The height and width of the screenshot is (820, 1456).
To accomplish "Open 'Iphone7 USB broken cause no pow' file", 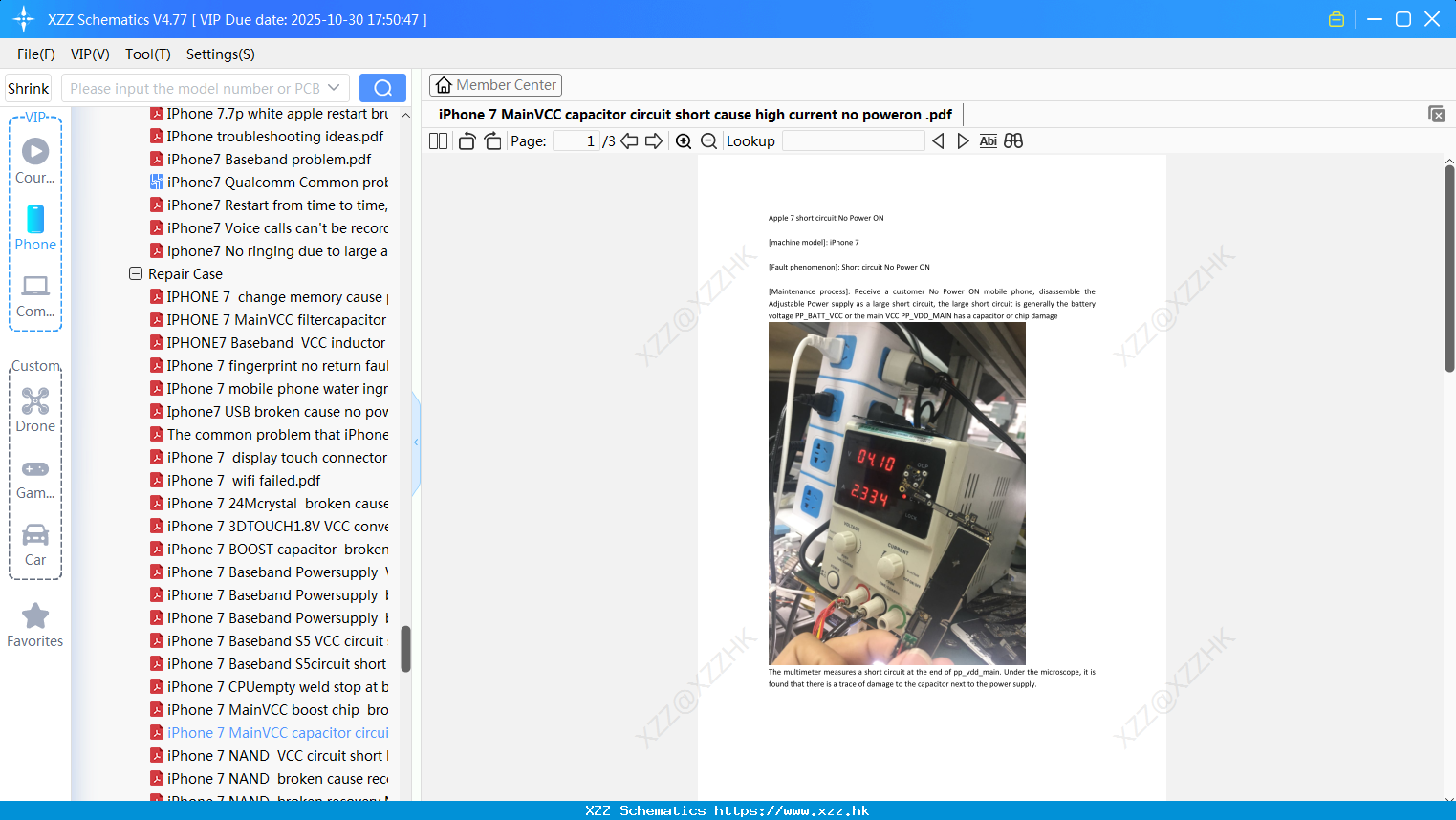I will tap(269, 412).
